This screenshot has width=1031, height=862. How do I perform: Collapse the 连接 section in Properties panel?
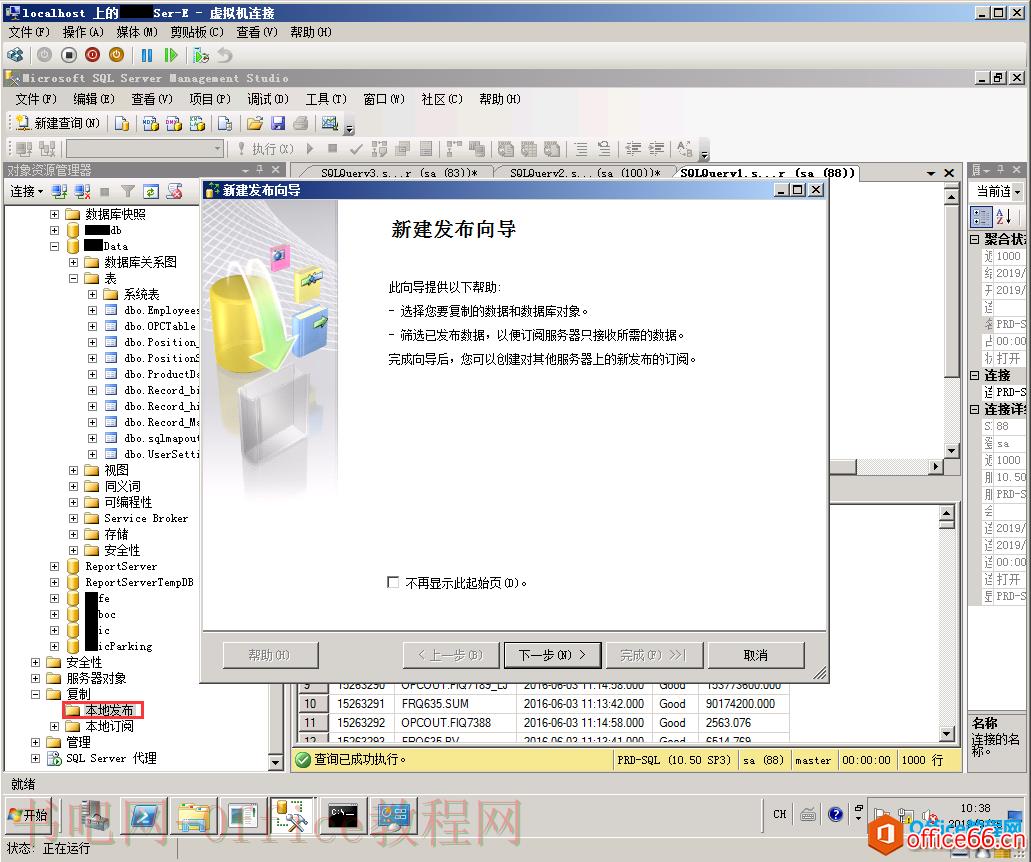(x=974, y=375)
